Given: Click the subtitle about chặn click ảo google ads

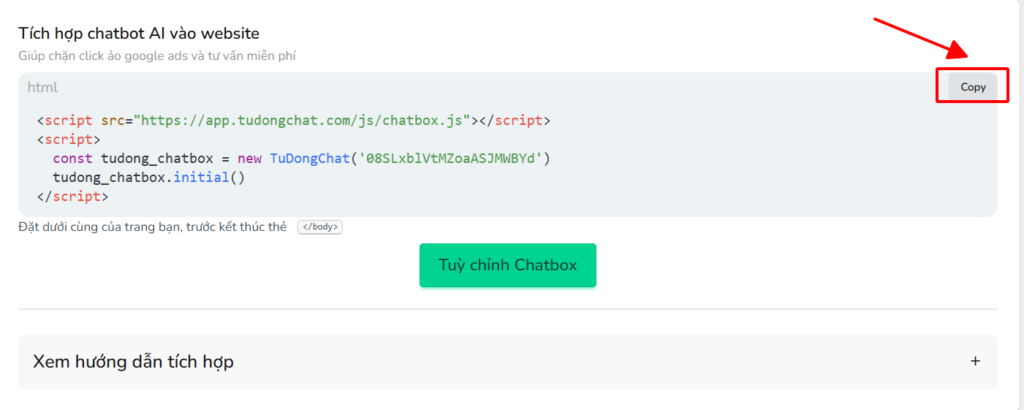Looking at the screenshot, I should click(157, 56).
